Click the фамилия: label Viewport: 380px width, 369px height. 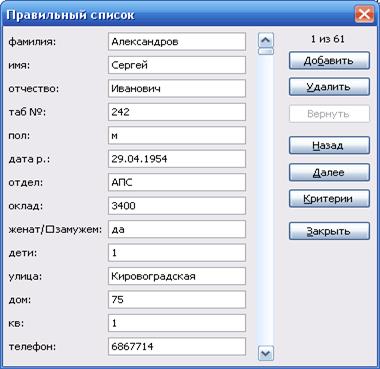(32, 42)
